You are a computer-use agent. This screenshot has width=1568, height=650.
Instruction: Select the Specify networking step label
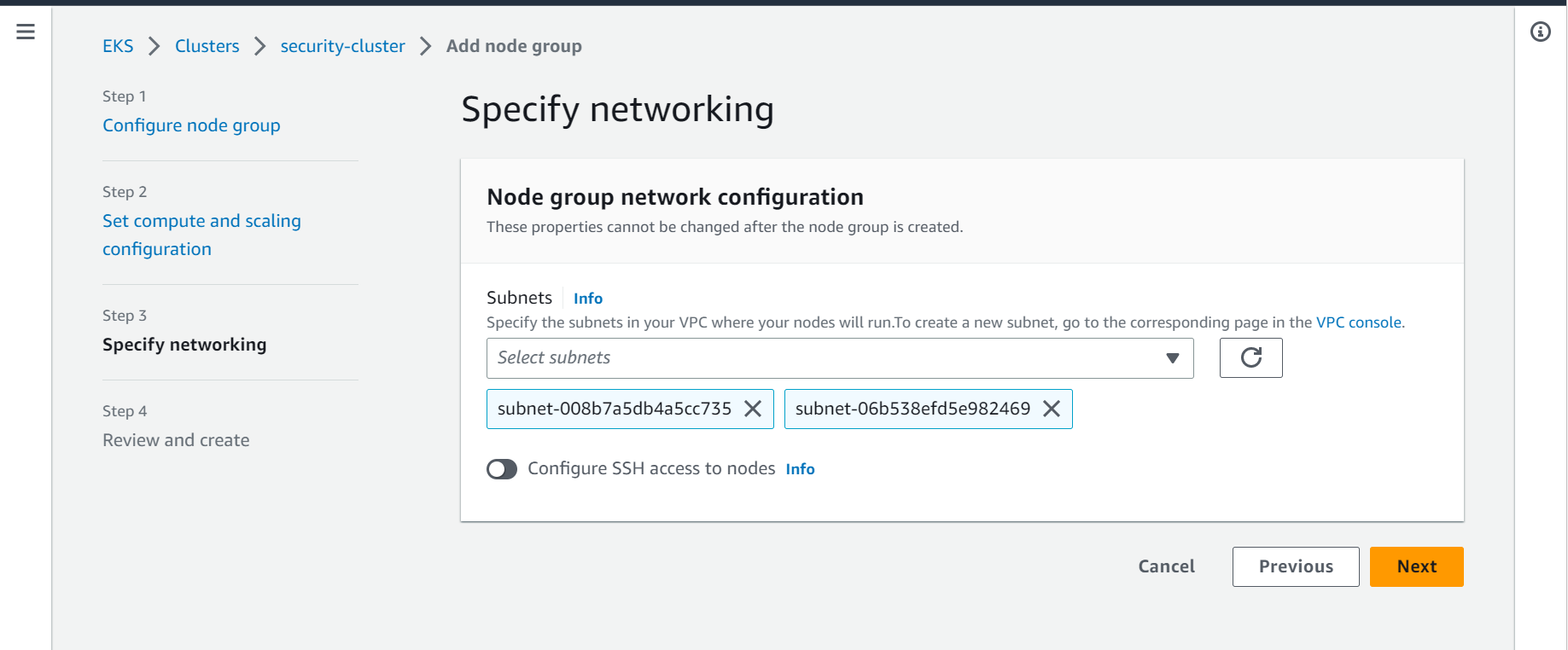[x=184, y=345]
